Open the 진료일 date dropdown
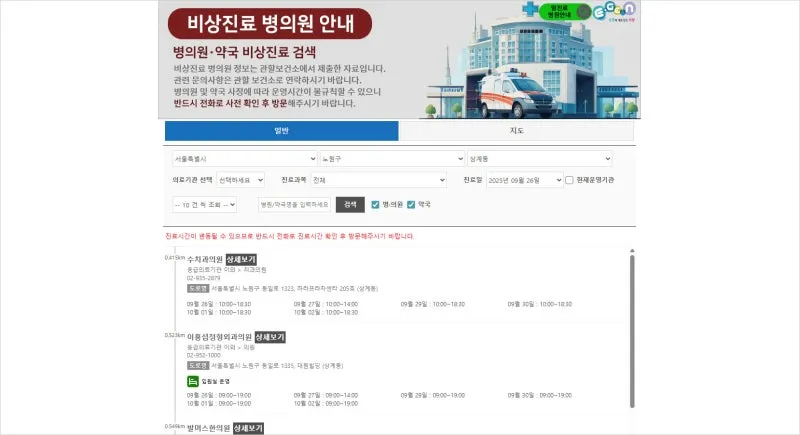 [523, 181]
